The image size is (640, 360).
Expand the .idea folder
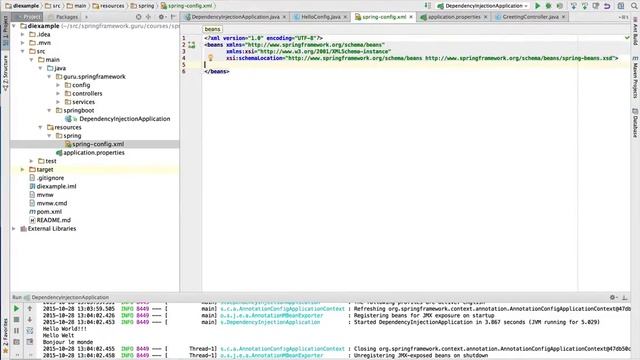(x=22, y=34)
